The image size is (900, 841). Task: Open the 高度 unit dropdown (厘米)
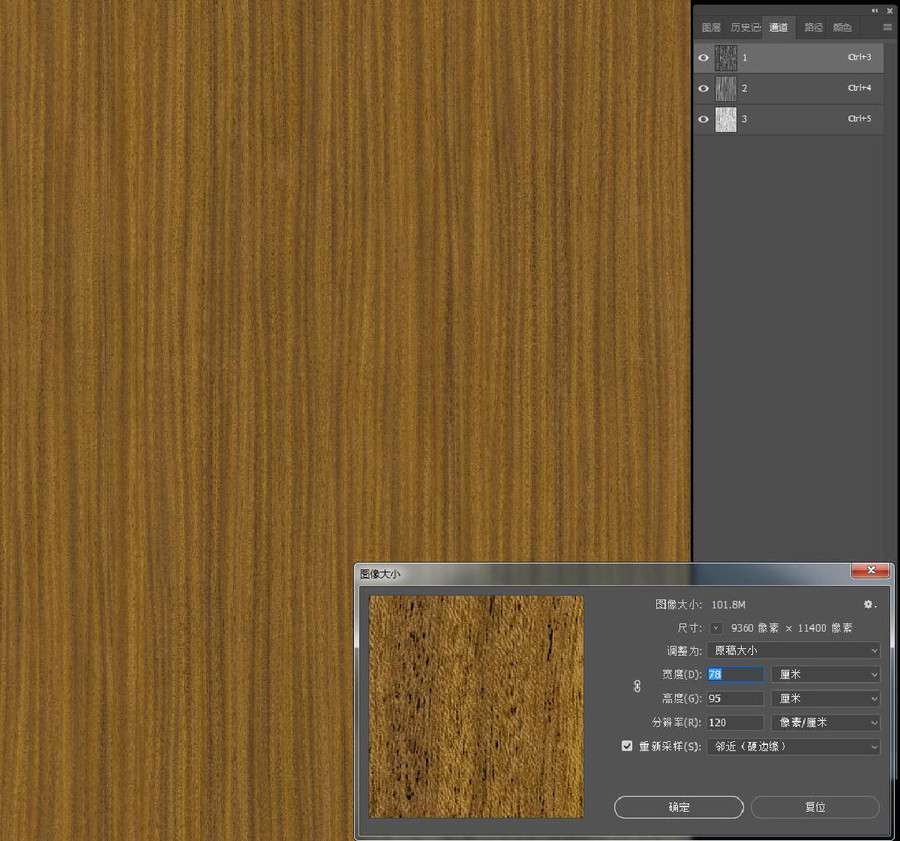point(825,699)
